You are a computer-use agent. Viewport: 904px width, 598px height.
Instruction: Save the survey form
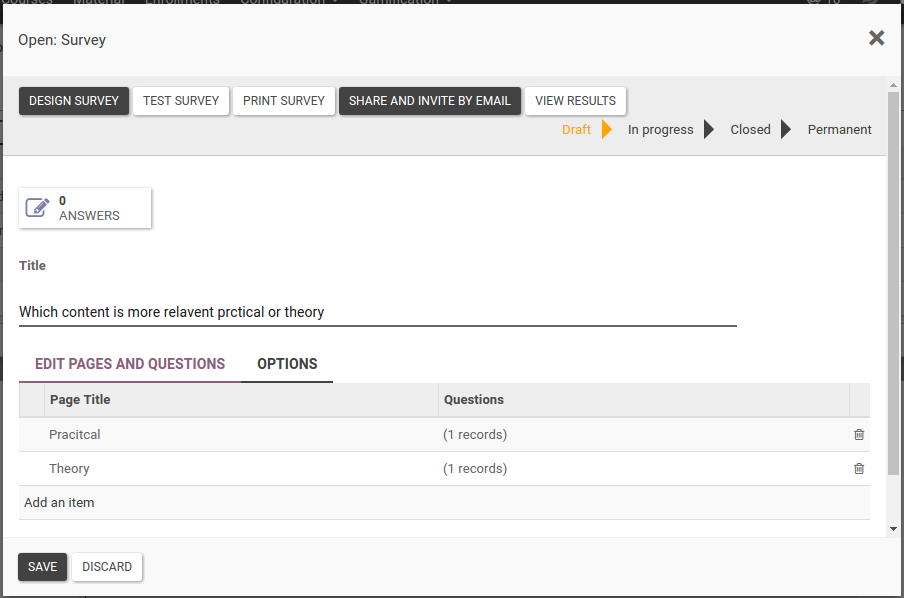[42, 567]
